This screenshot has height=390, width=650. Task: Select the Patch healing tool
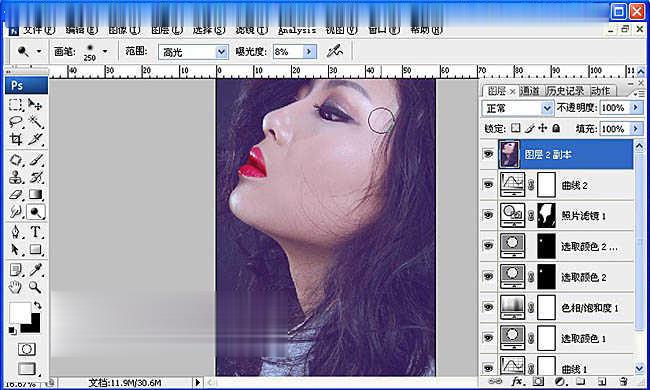(x=15, y=160)
